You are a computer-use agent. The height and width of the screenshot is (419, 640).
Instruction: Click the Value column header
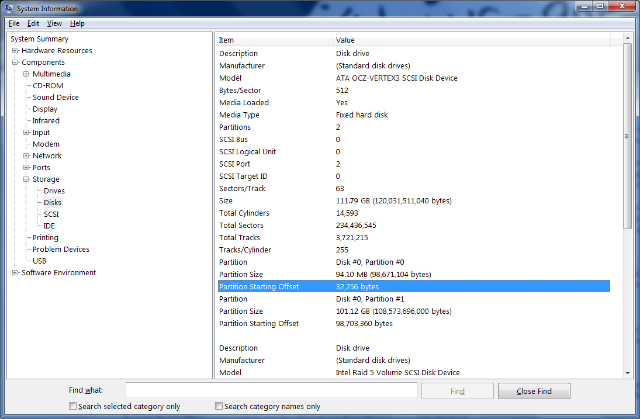point(471,40)
